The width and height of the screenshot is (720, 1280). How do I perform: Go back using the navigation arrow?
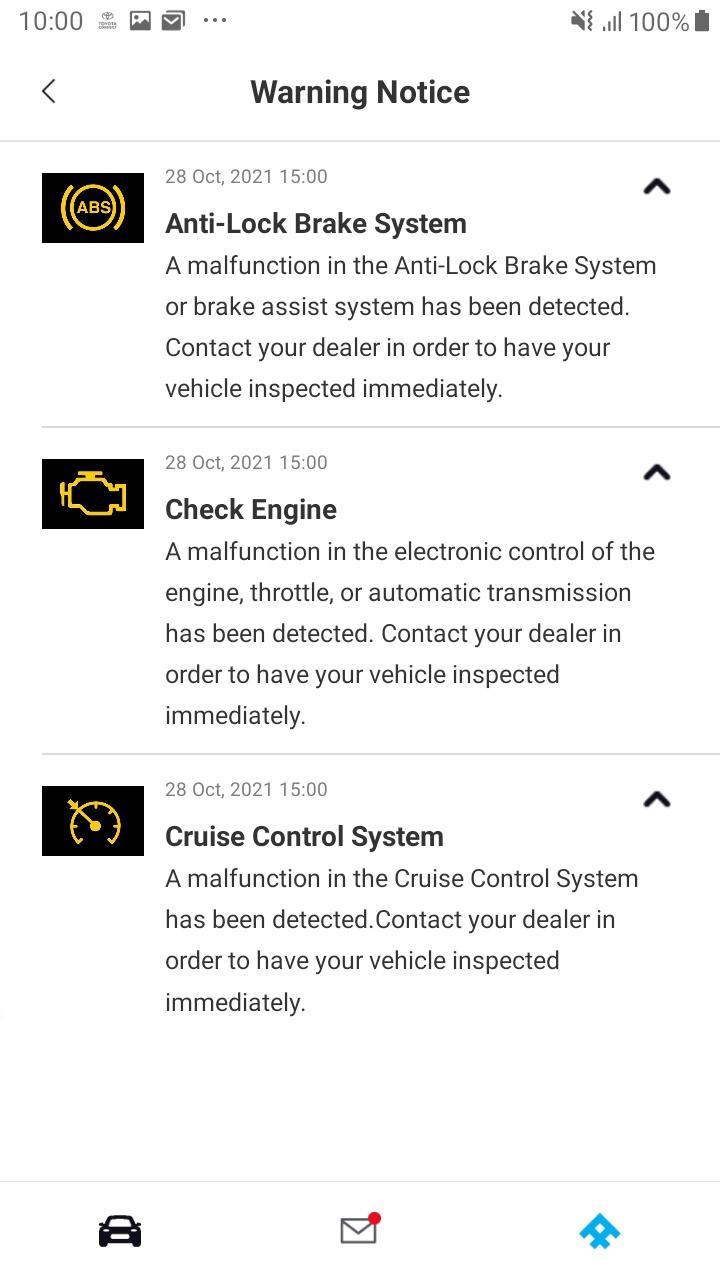coord(48,90)
